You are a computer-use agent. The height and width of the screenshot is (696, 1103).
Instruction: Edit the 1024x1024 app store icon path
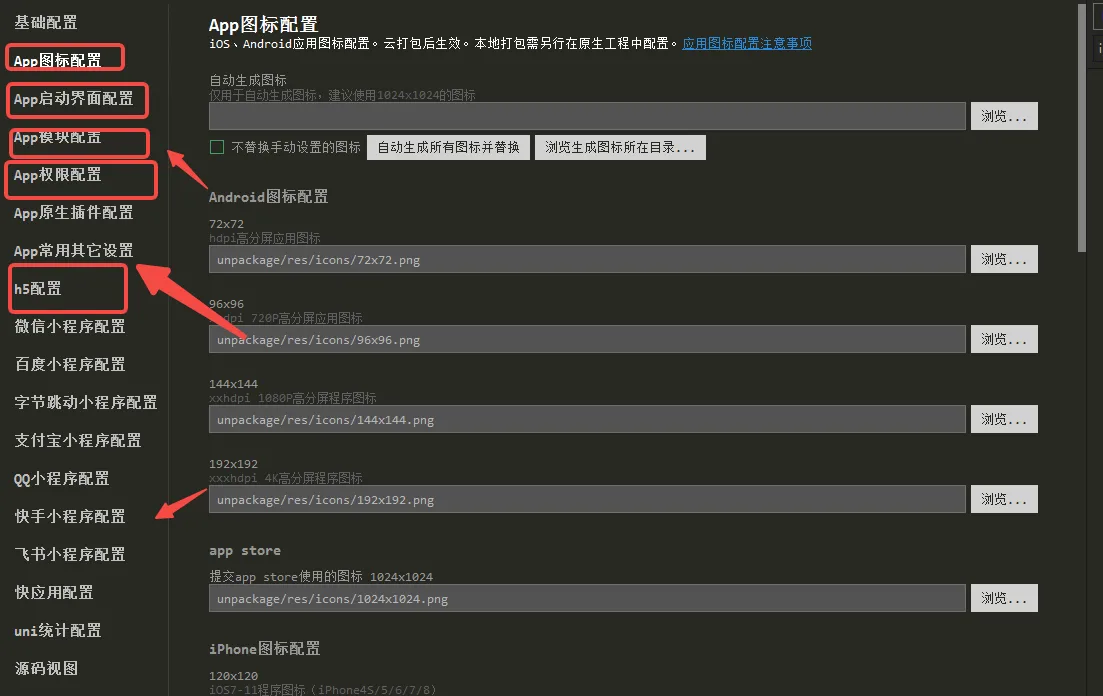pyautogui.click(x=587, y=598)
